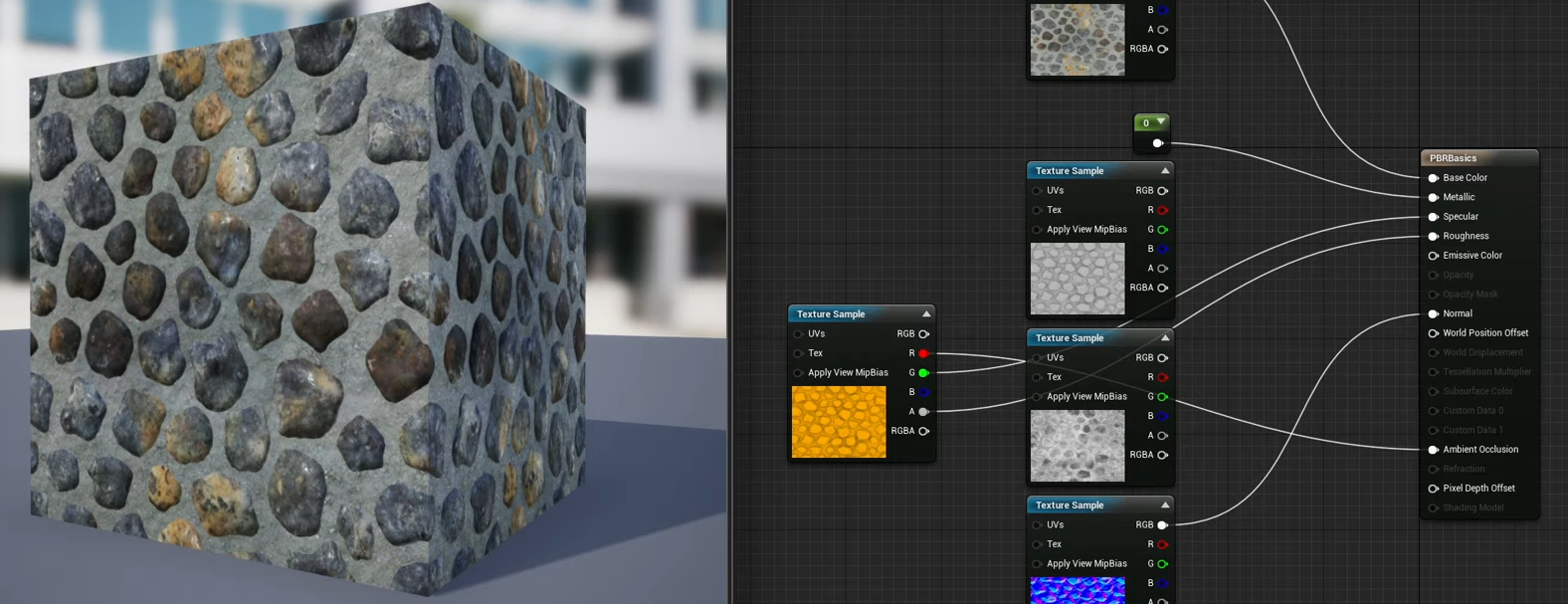
Task: Click the Normal input pin on PBRBasics
Action: pyautogui.click(x=1434, y=313)
